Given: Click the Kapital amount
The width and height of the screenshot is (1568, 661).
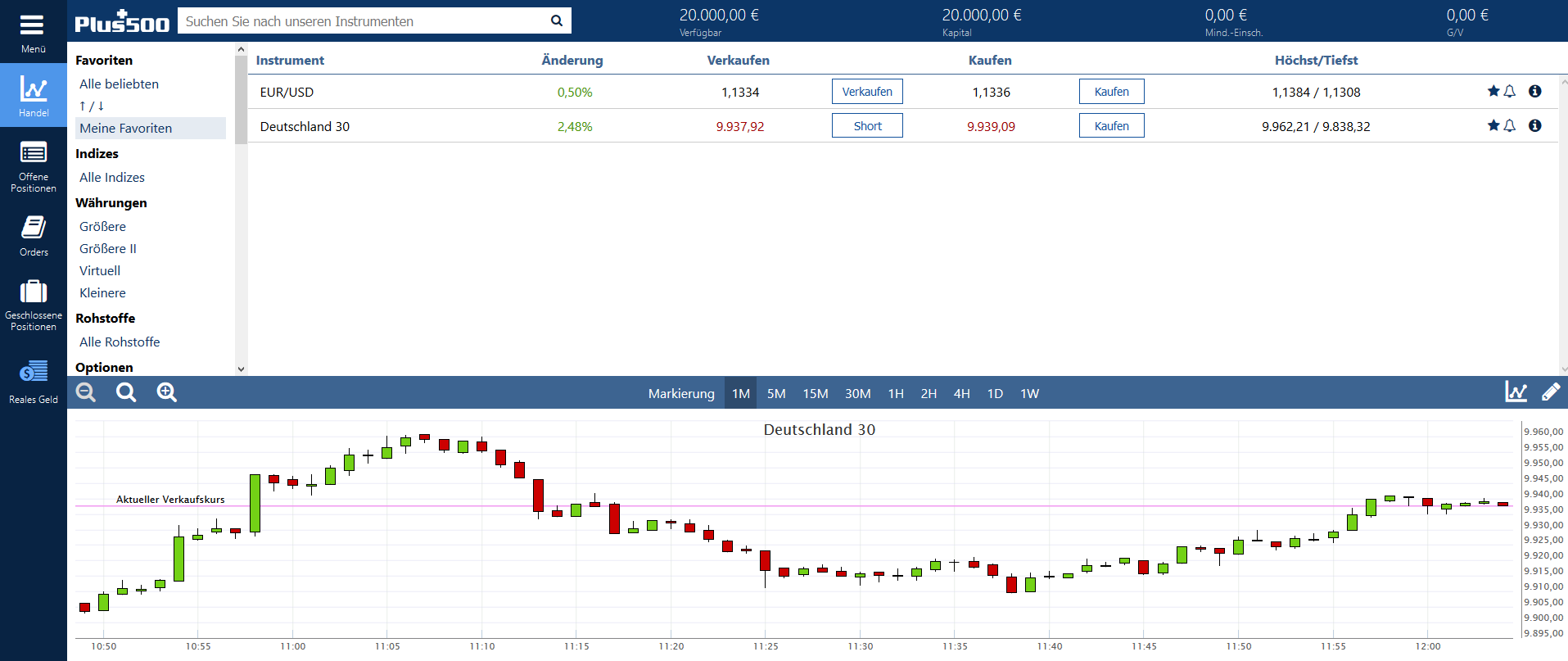Looking at the screenshot, I should pyautogui.click(x=982, y=15).
